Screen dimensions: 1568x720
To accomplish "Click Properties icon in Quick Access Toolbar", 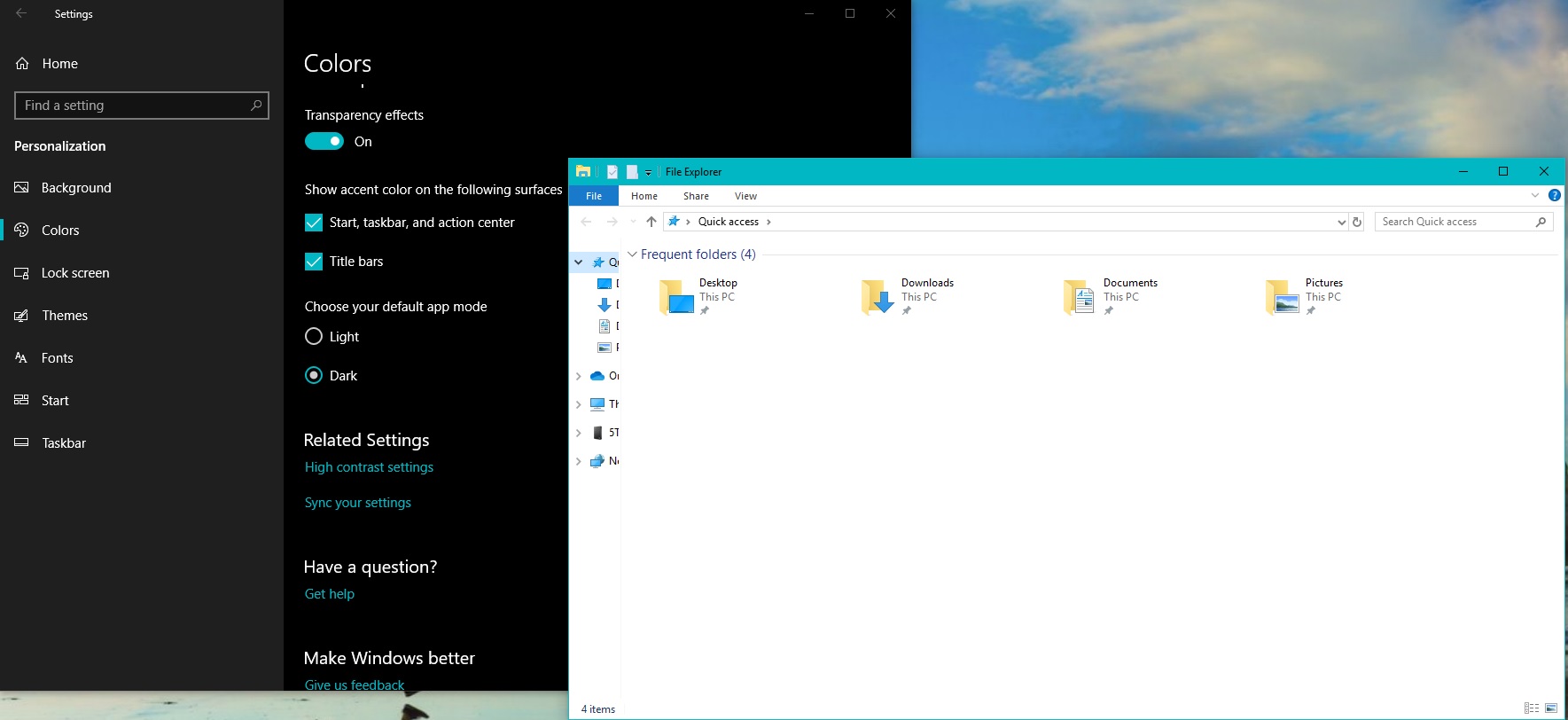I will point(612,171).
